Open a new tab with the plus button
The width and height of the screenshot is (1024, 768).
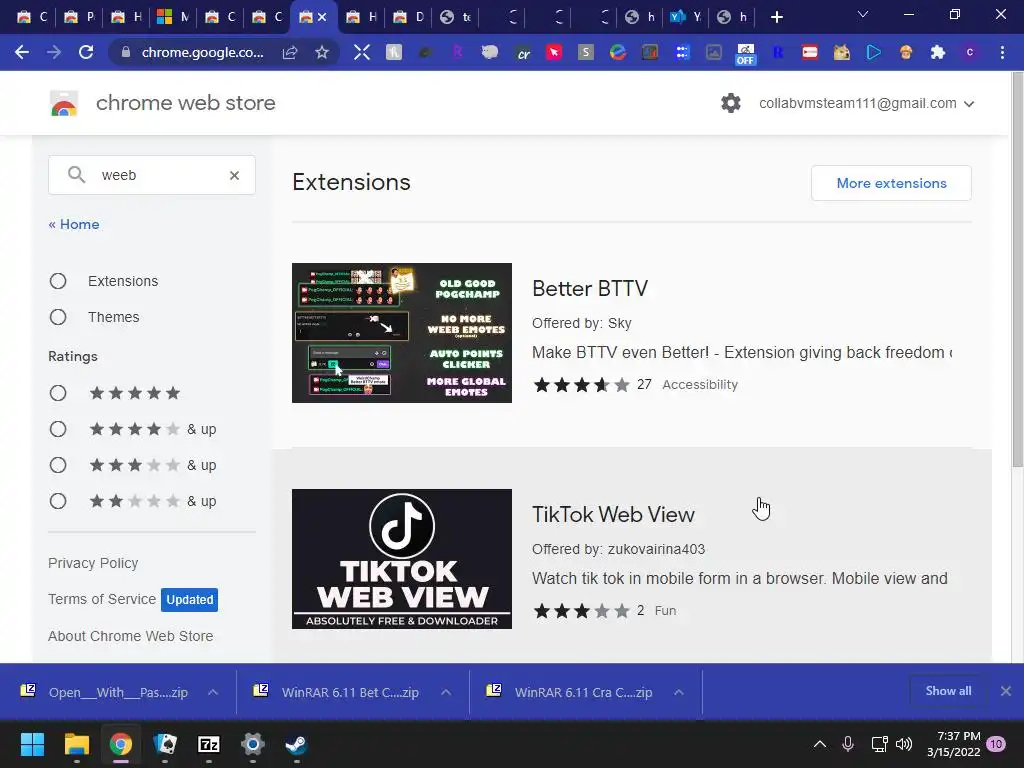(x=776, y=17)
